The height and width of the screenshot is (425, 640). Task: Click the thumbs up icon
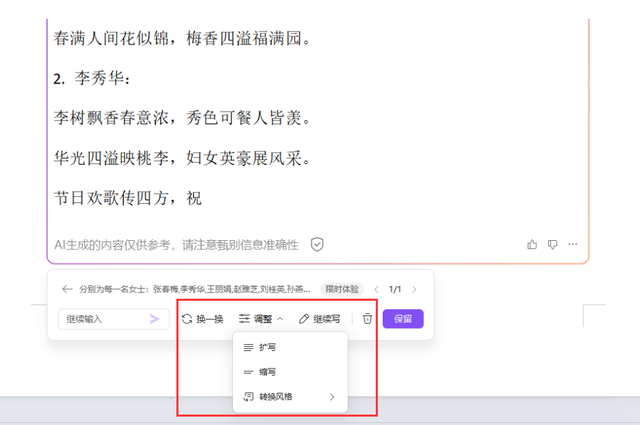tap(532, 245)
